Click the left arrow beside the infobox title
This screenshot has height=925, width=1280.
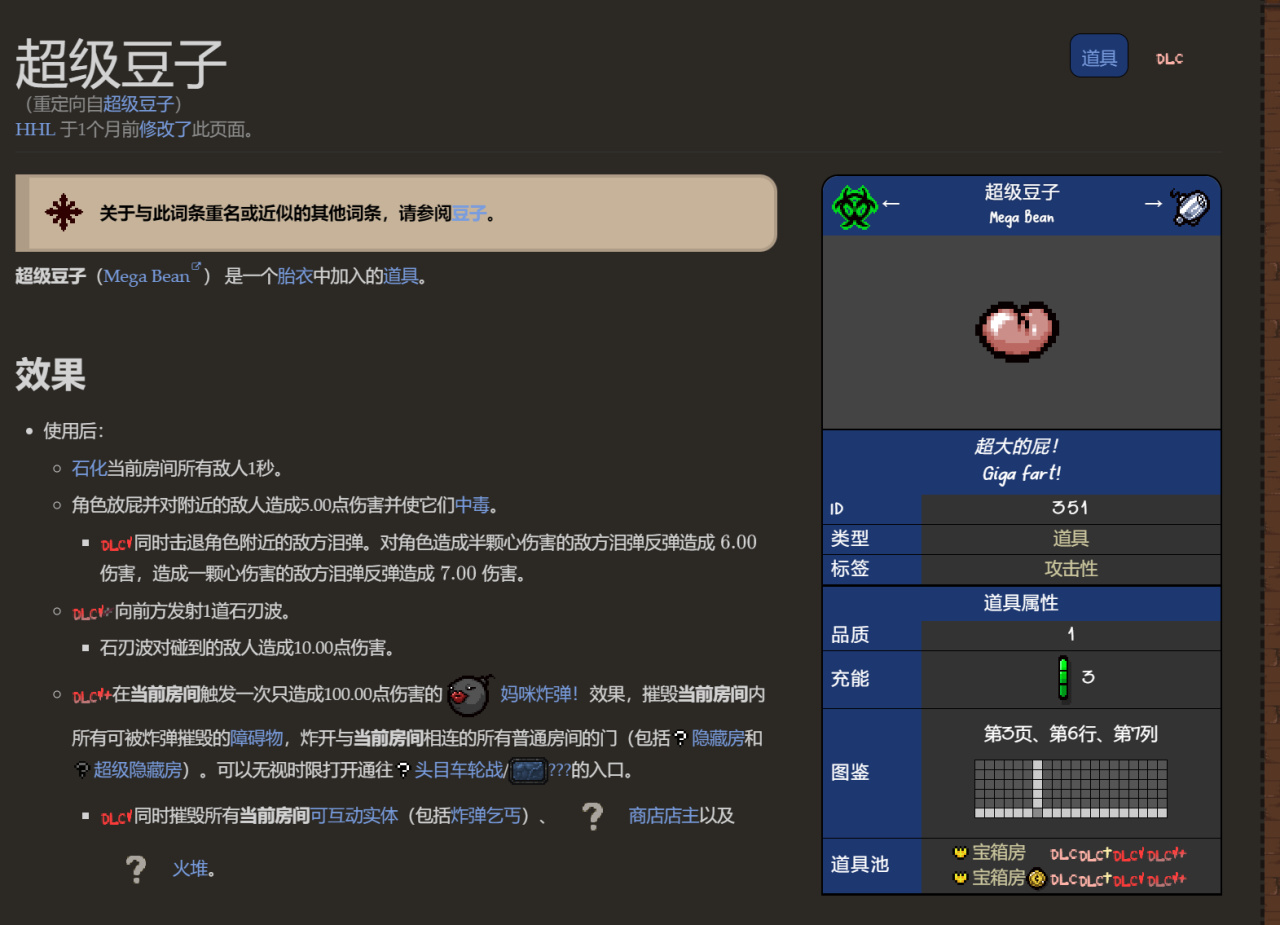coord(891,204)
